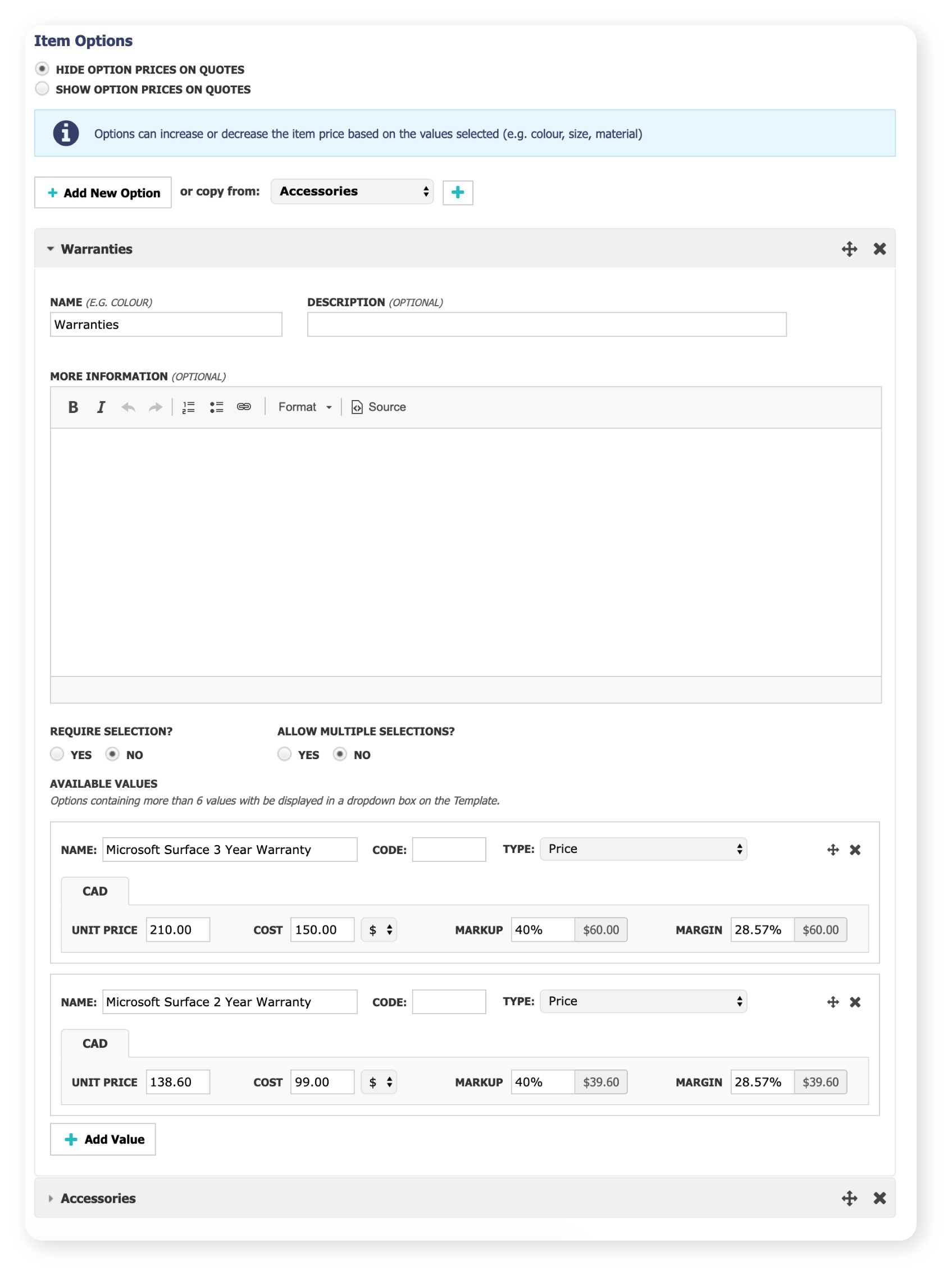Insert a numbered list in editor

(189, 407)
